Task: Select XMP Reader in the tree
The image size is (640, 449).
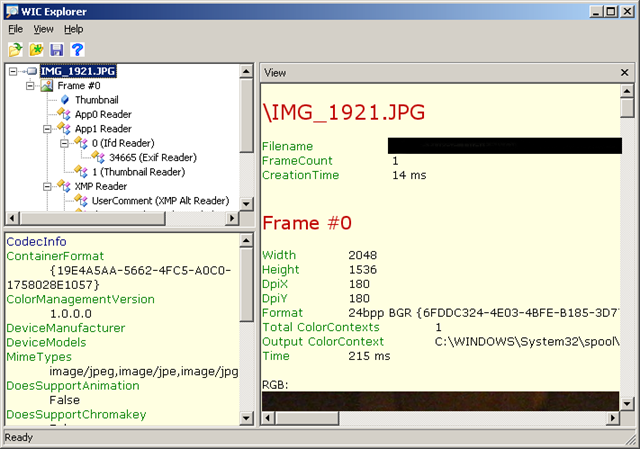Action: (x=101, y=186)
